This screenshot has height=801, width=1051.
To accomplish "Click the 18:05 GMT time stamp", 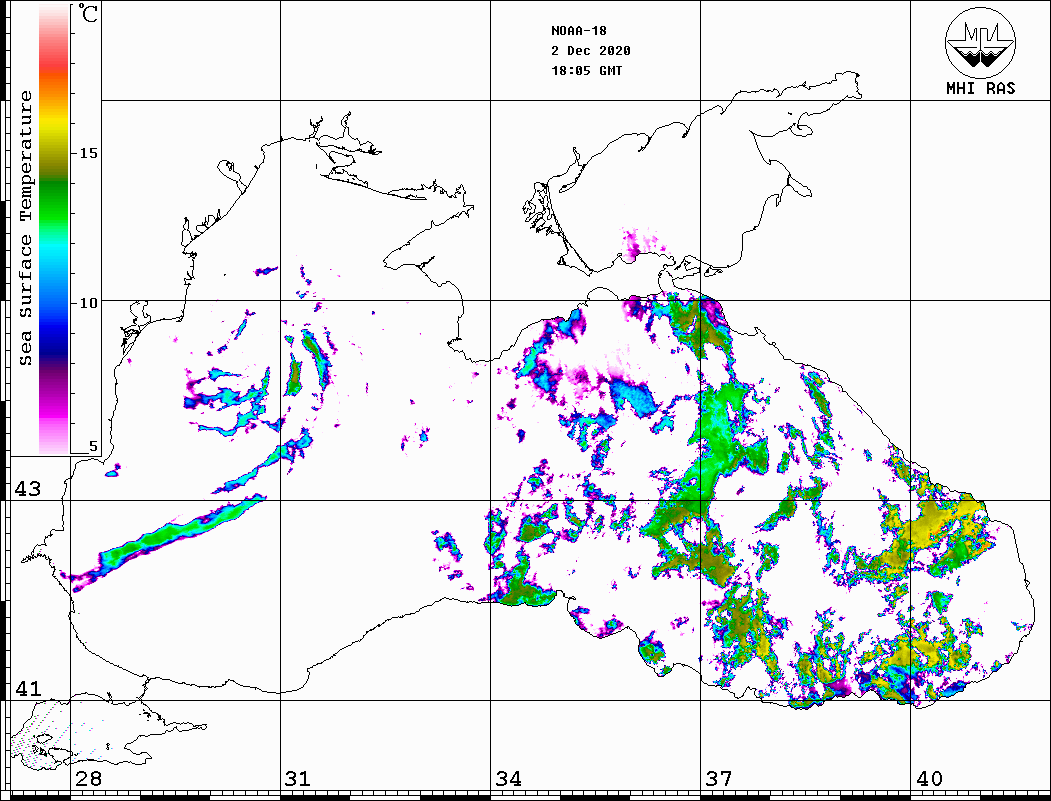I will (x=586, y=71).
